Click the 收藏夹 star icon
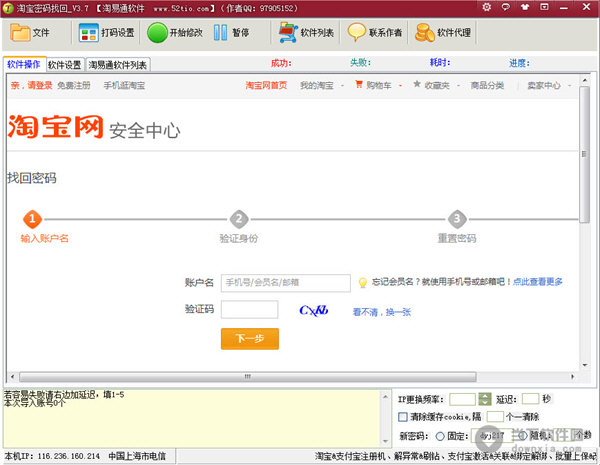Viewport: 600px width, 465px height. (417, 84)
